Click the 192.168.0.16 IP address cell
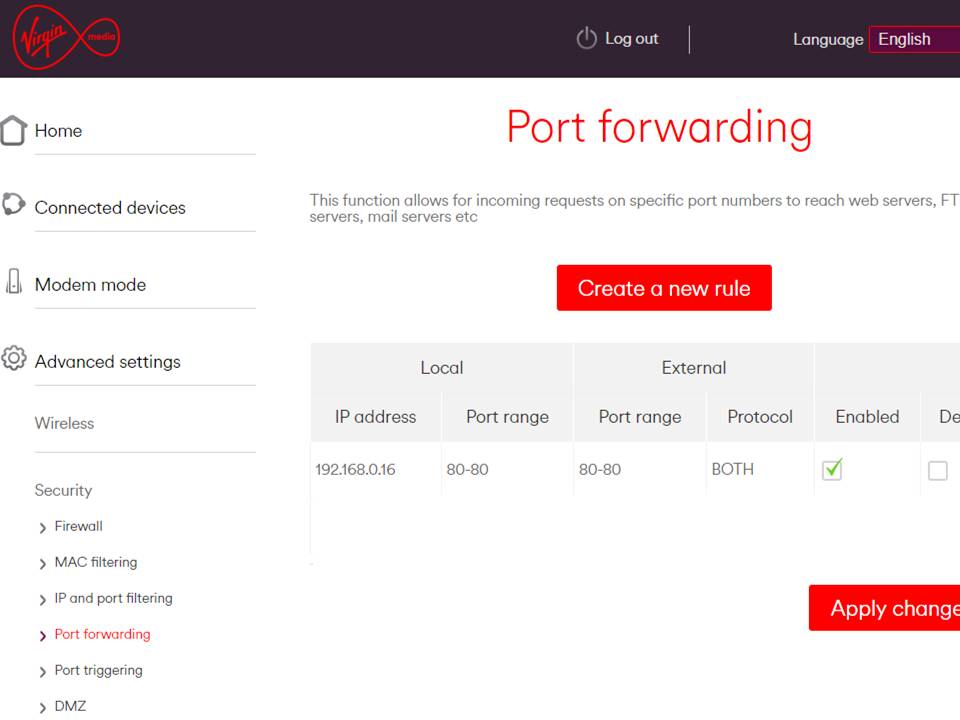The height and width of the screenshot is (720, 960). [x=355, y=469]
